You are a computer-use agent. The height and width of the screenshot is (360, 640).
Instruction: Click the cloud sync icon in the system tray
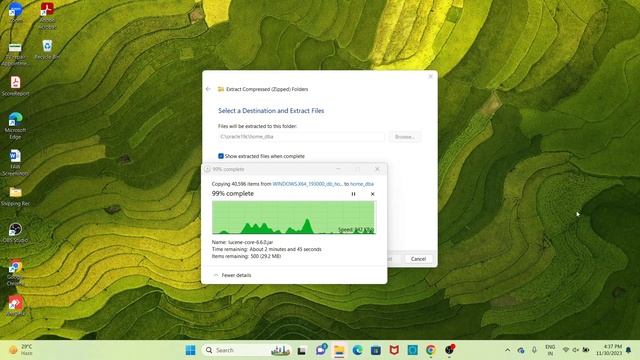pos(521,350)
